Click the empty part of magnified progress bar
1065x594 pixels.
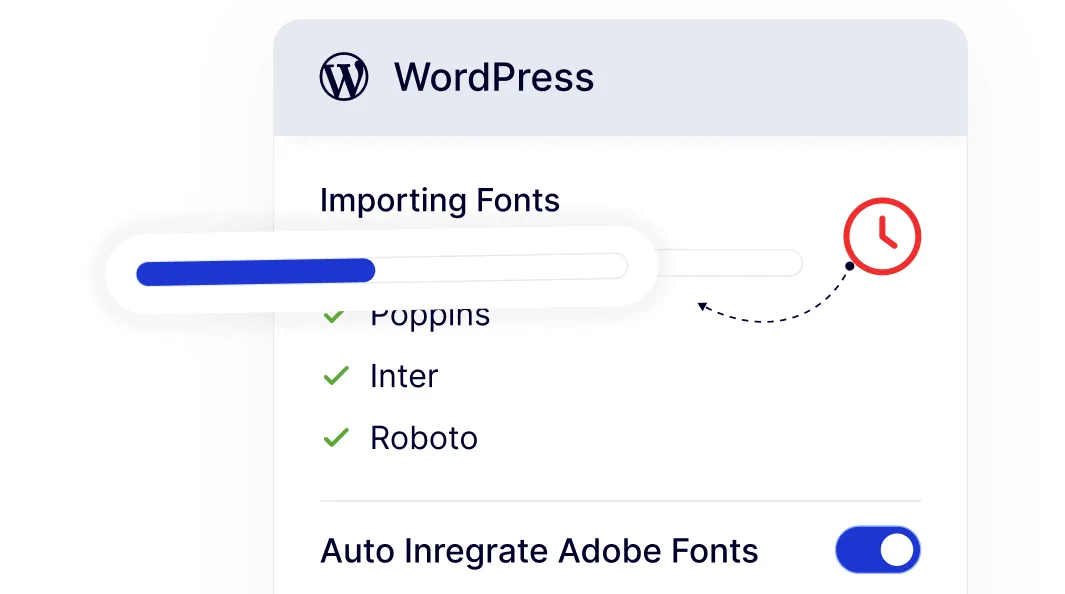(x=500, y=267)
